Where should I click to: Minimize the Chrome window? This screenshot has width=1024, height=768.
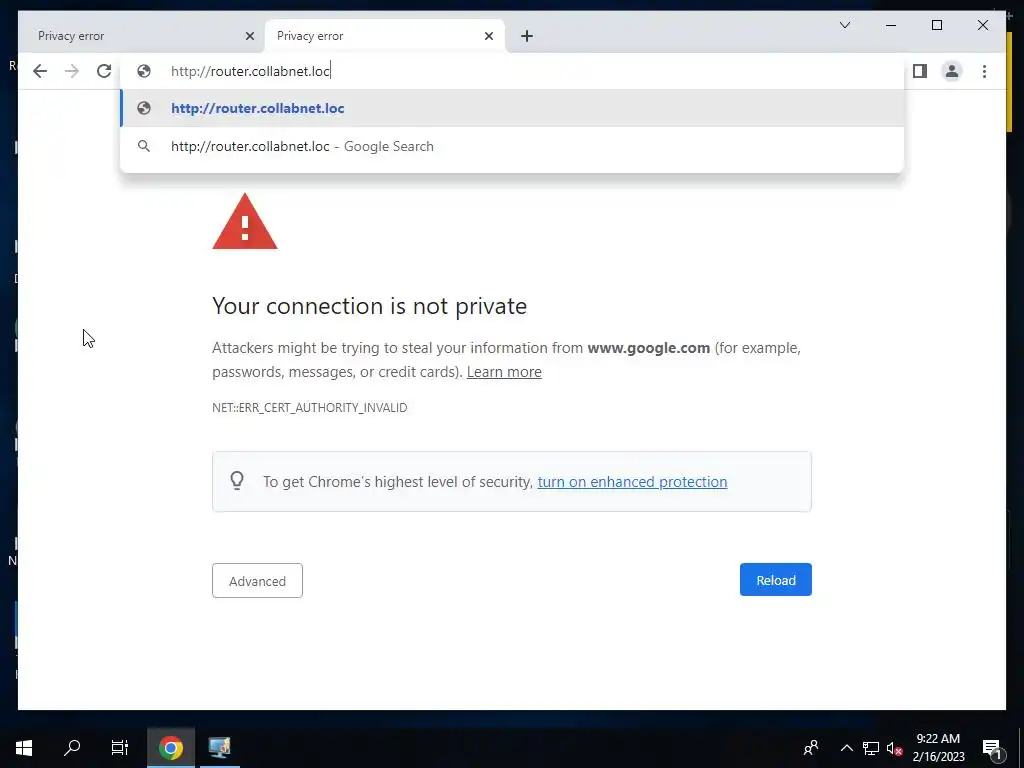[891, 25]
